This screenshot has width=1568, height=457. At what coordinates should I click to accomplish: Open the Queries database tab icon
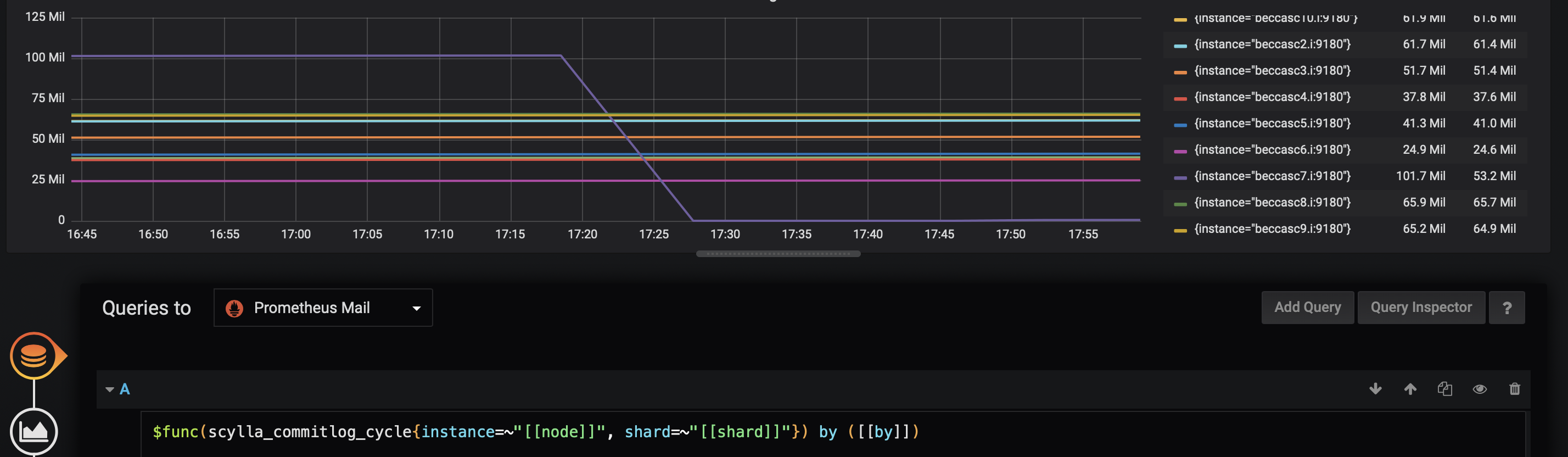[x=33, y=355]
